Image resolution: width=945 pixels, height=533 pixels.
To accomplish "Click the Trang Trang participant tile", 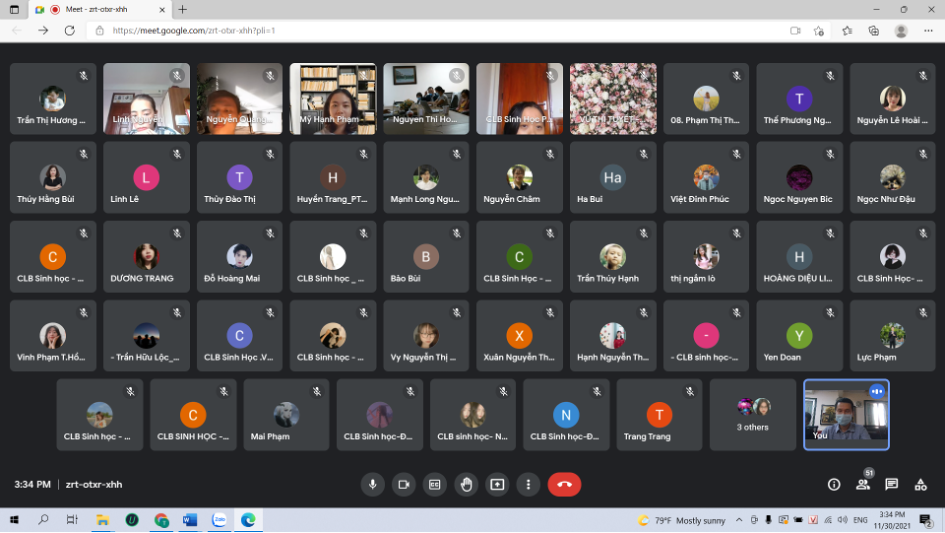I will pos(659,414).
